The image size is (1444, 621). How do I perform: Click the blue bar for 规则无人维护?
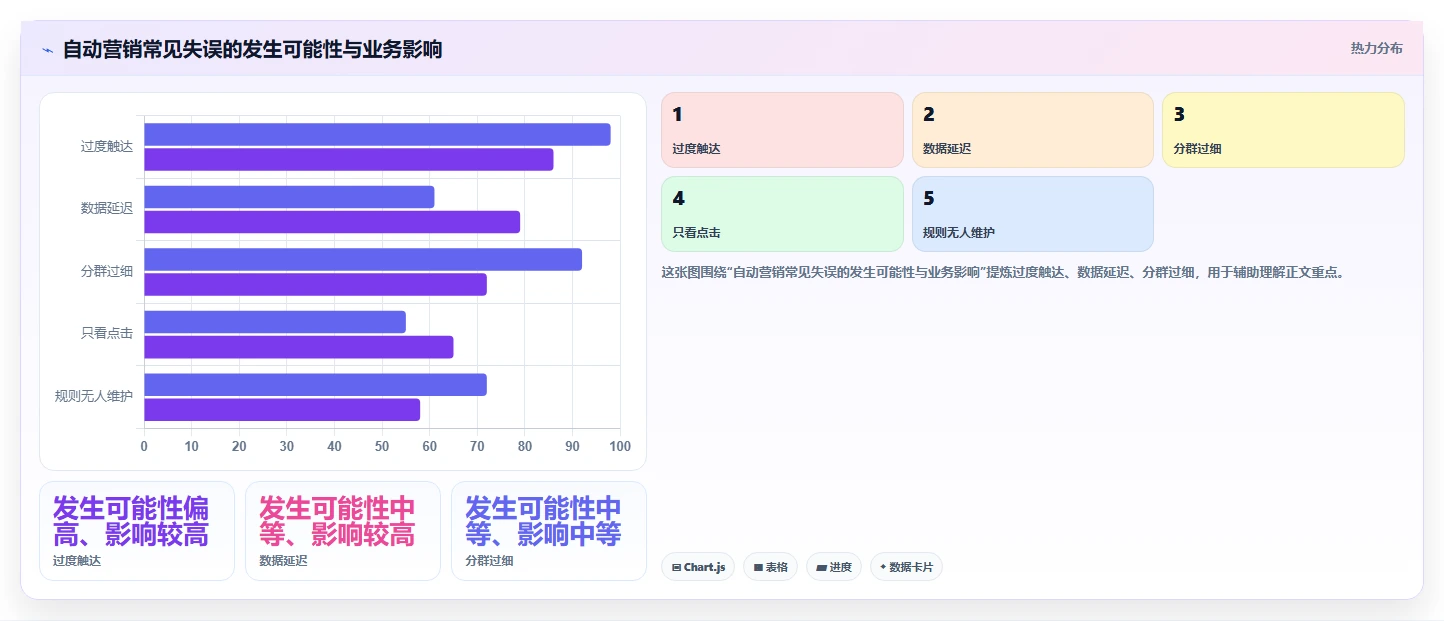coord(315,385)
